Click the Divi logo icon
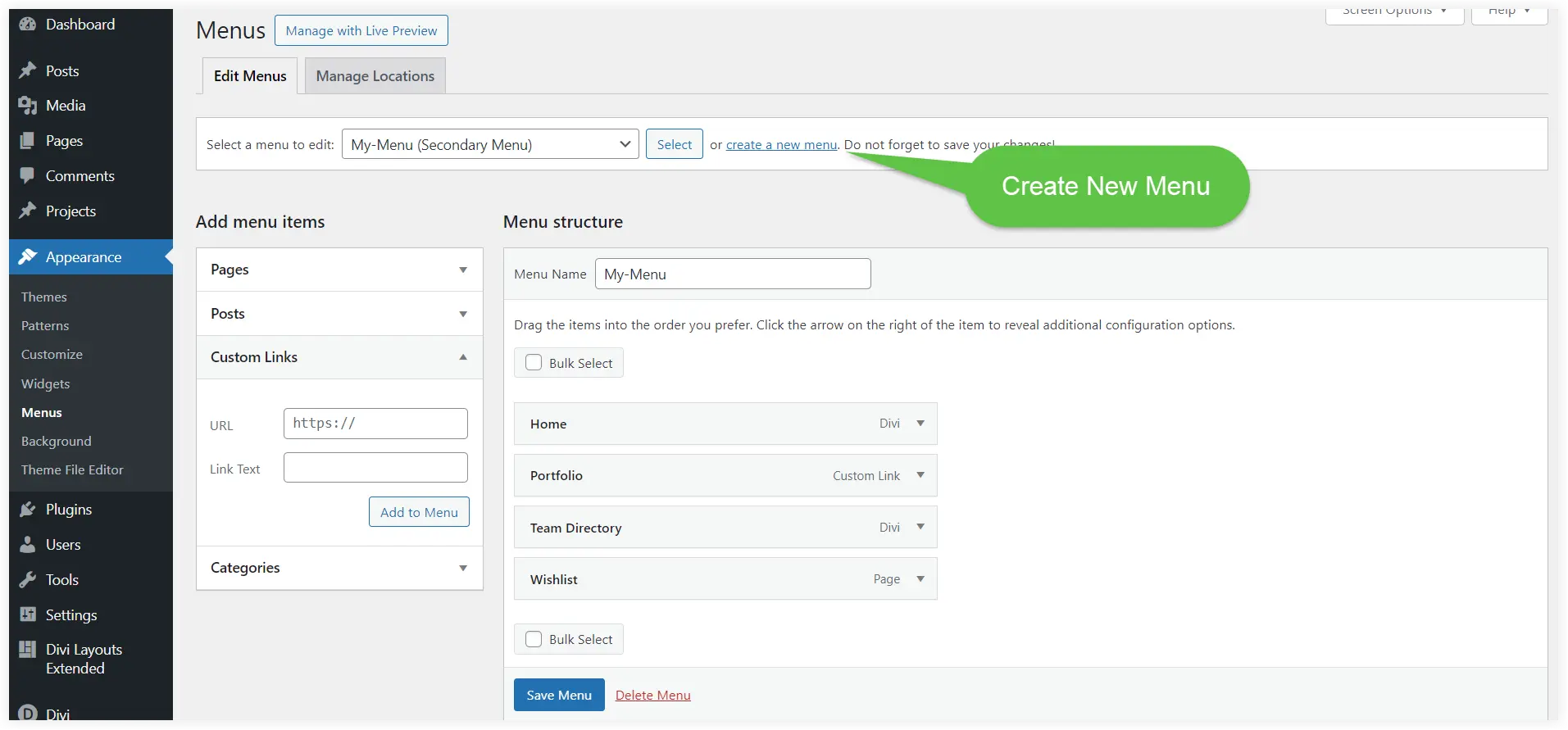 [28, 713]
